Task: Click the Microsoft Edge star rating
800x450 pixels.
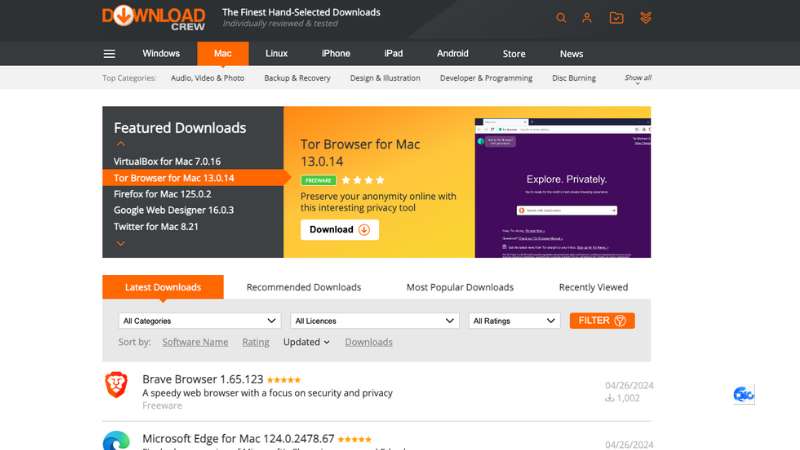Action: pos(355,439)
